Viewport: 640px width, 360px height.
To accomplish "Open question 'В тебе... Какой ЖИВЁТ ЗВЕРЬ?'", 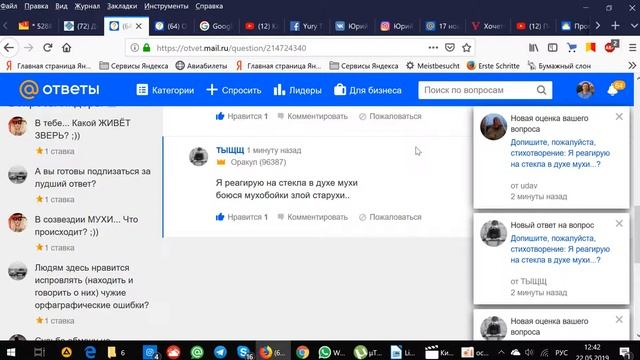I will coord(82,129).
